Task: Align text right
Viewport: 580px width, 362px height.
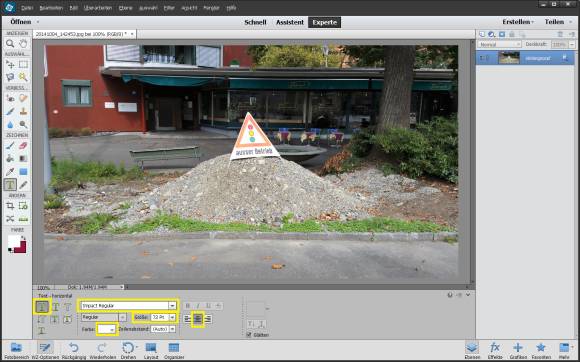Action: pyautogui.click(x=208, y=319)
